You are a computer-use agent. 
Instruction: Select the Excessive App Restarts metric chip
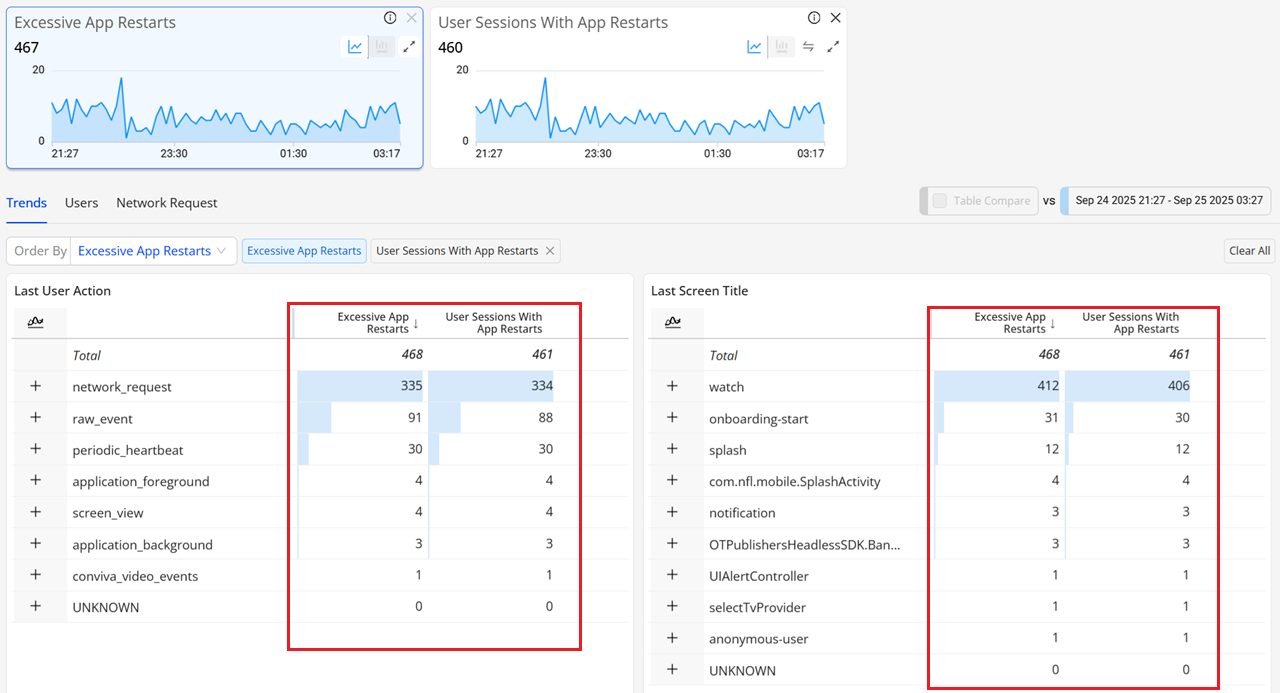pyautogui.click(x=304, y=251)
